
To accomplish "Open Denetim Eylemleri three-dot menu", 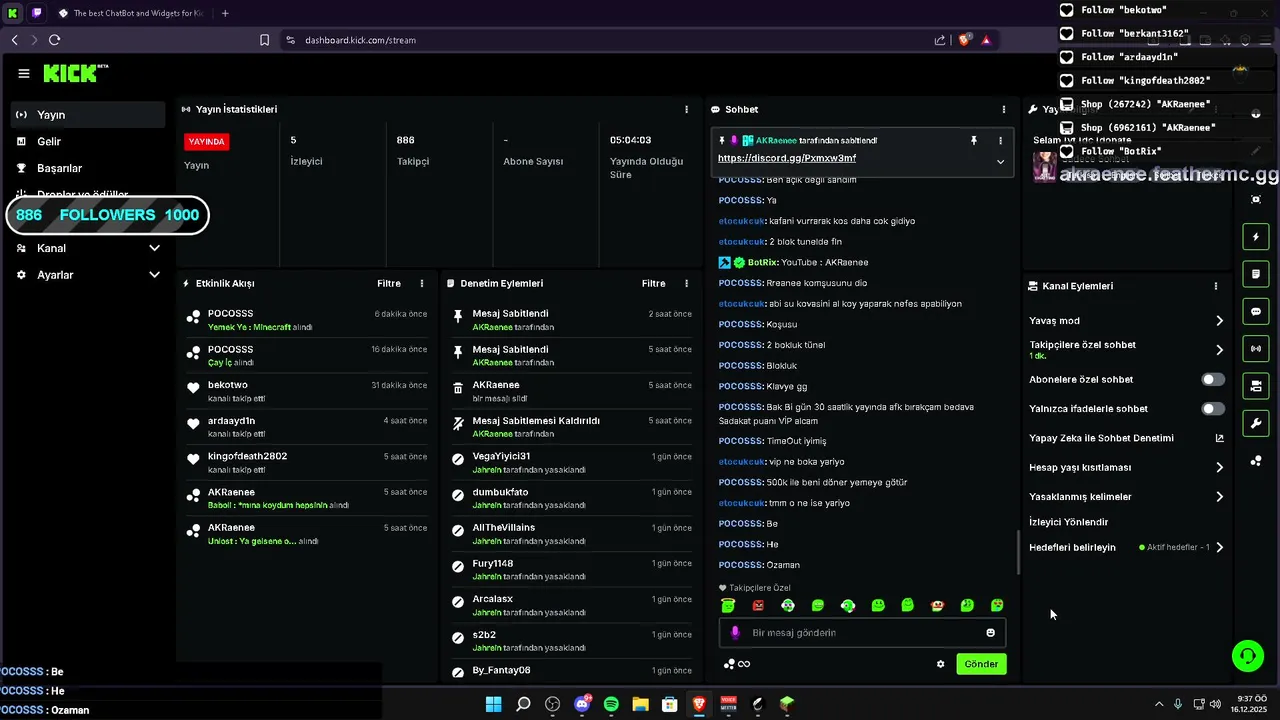I will click(x=688, y=284).
